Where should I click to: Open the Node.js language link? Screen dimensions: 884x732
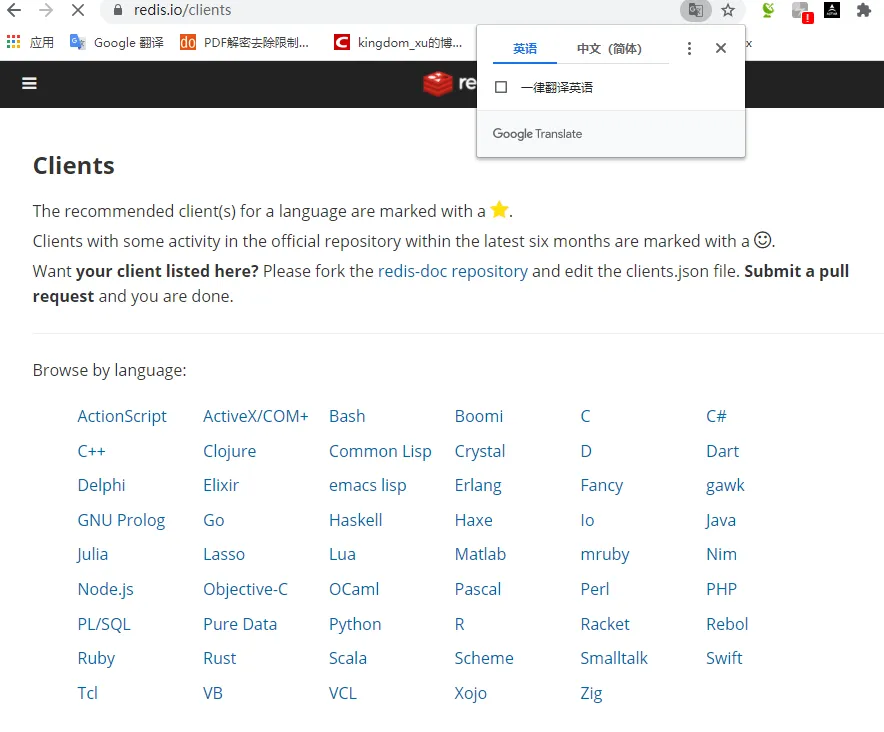tap(105, 589)
